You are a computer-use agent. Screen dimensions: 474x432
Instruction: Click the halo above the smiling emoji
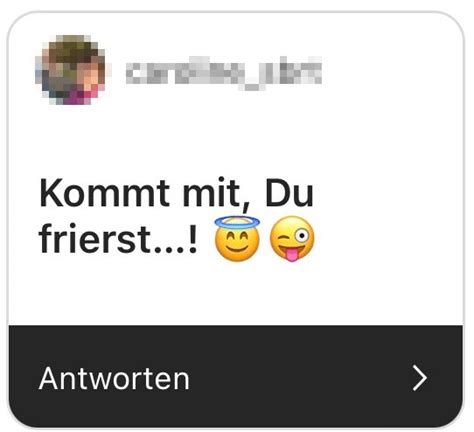tap(237, 221)
